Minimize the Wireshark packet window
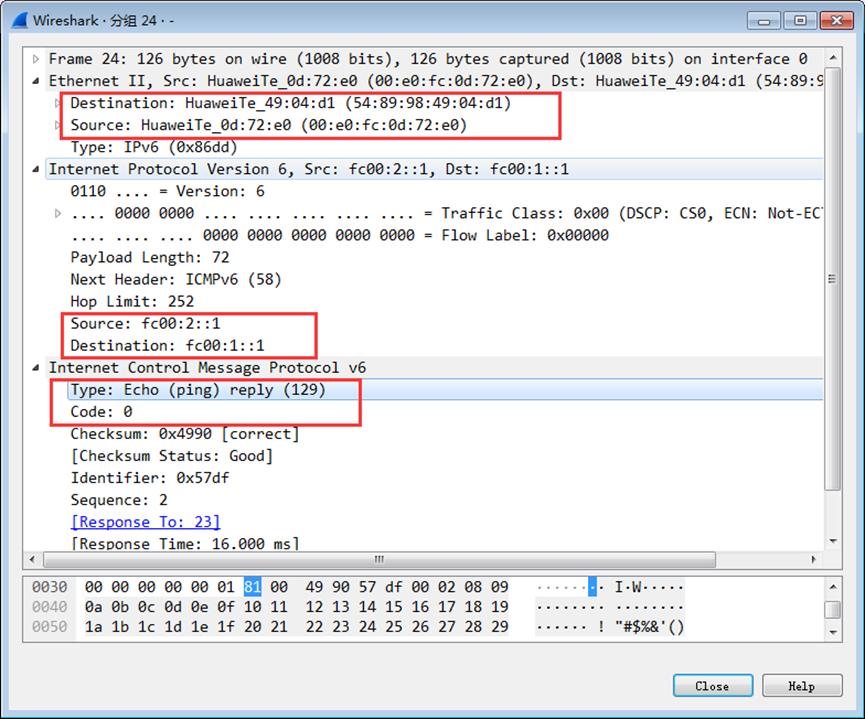This screenshot has height=719, width=865. (764, 21)
